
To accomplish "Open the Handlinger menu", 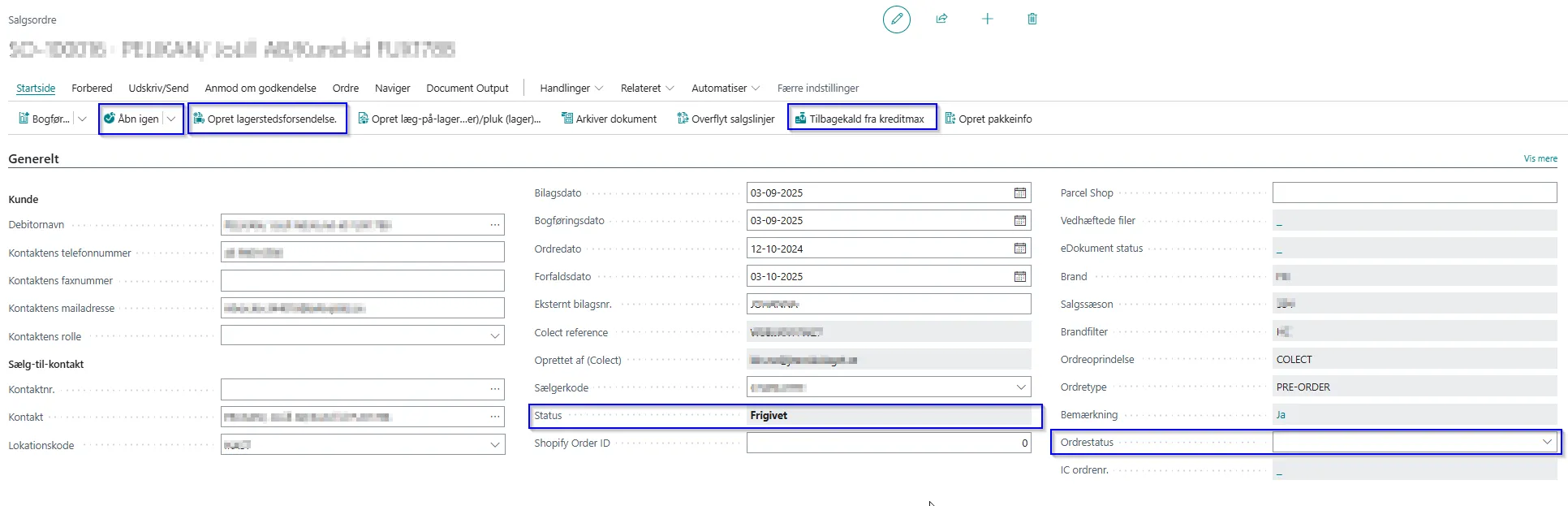I will (571, 88).
